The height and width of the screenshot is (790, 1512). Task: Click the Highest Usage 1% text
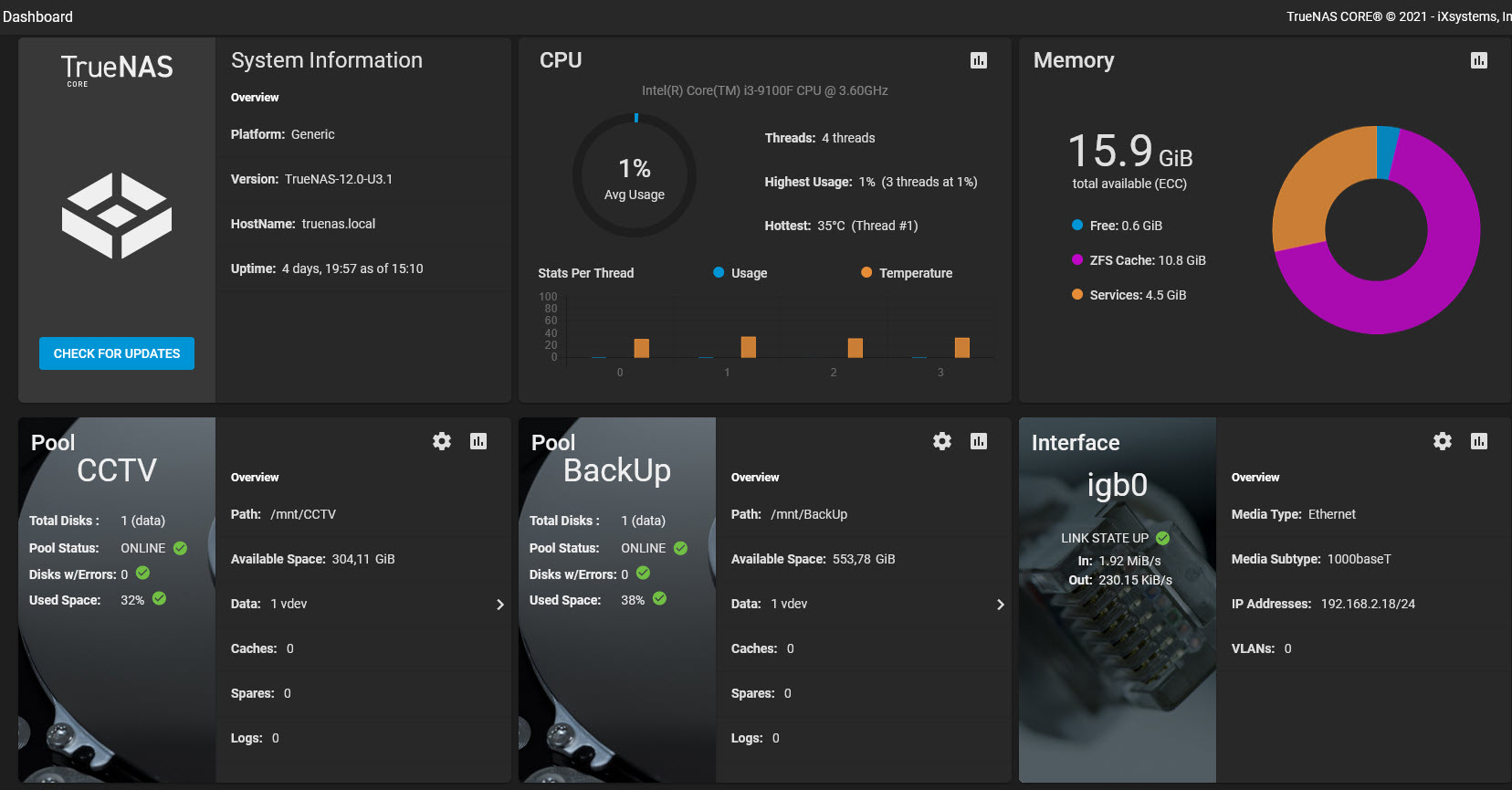871,182
